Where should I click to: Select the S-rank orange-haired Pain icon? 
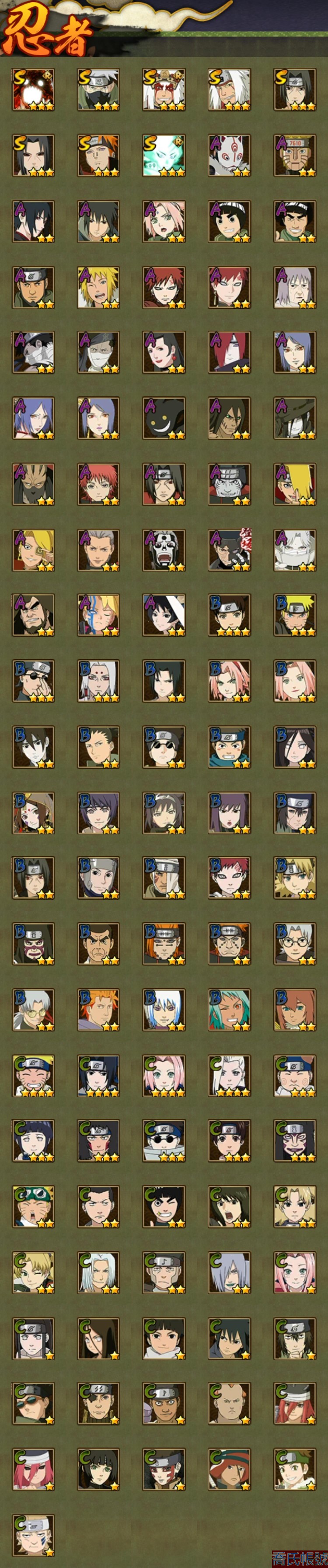coord(98,155)
